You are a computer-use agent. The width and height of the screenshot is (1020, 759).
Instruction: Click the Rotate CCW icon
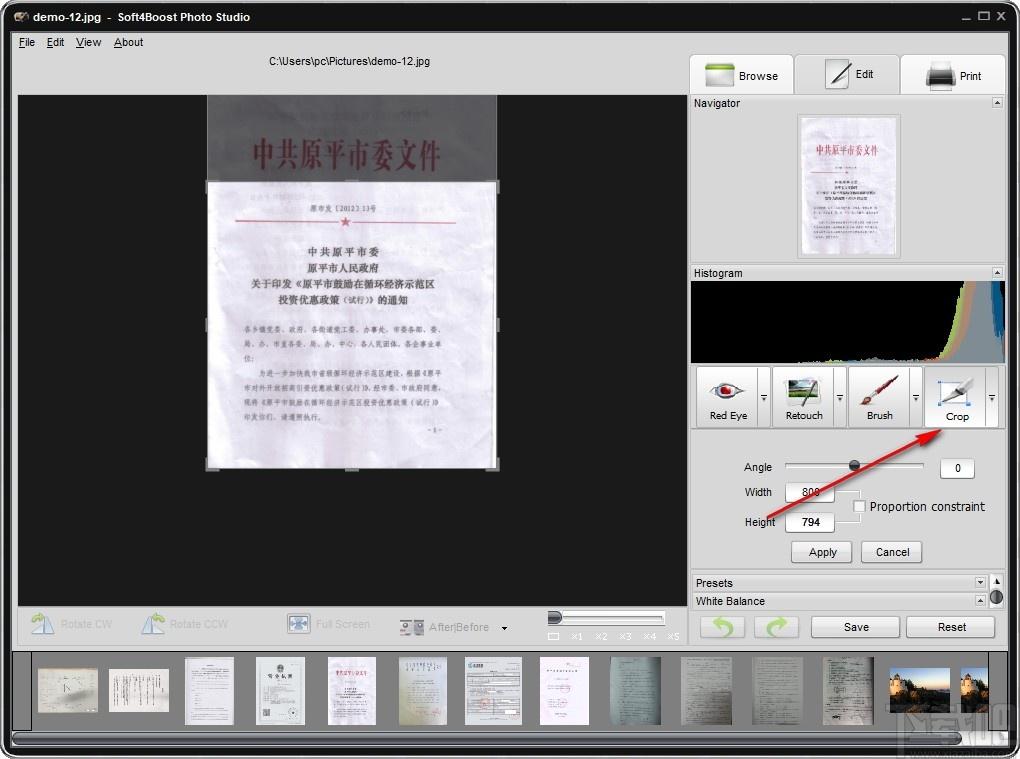pyautogui.click(x=153, y=624)
